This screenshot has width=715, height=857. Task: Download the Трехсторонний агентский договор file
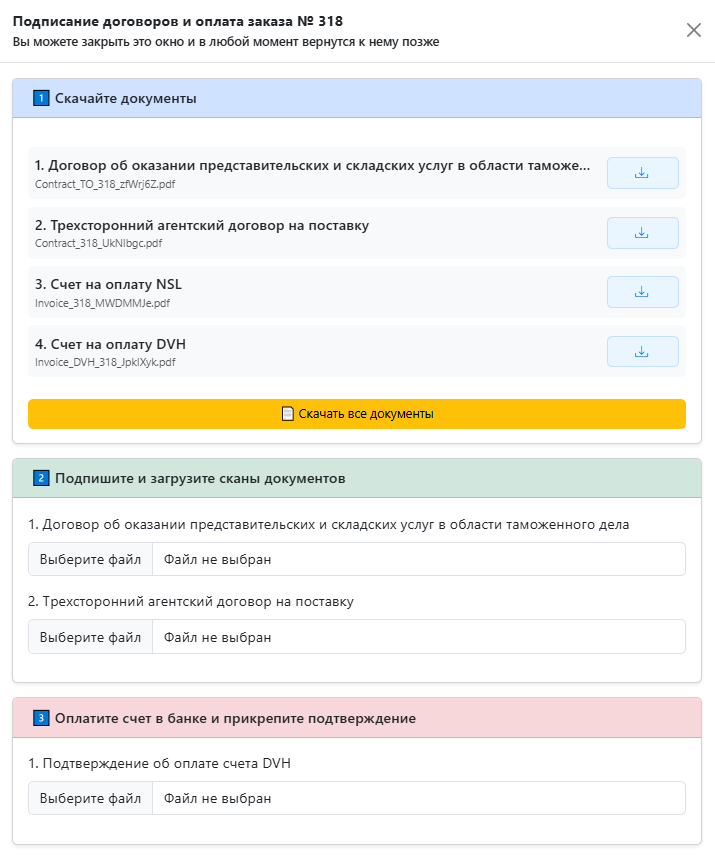tap(642, 232)
